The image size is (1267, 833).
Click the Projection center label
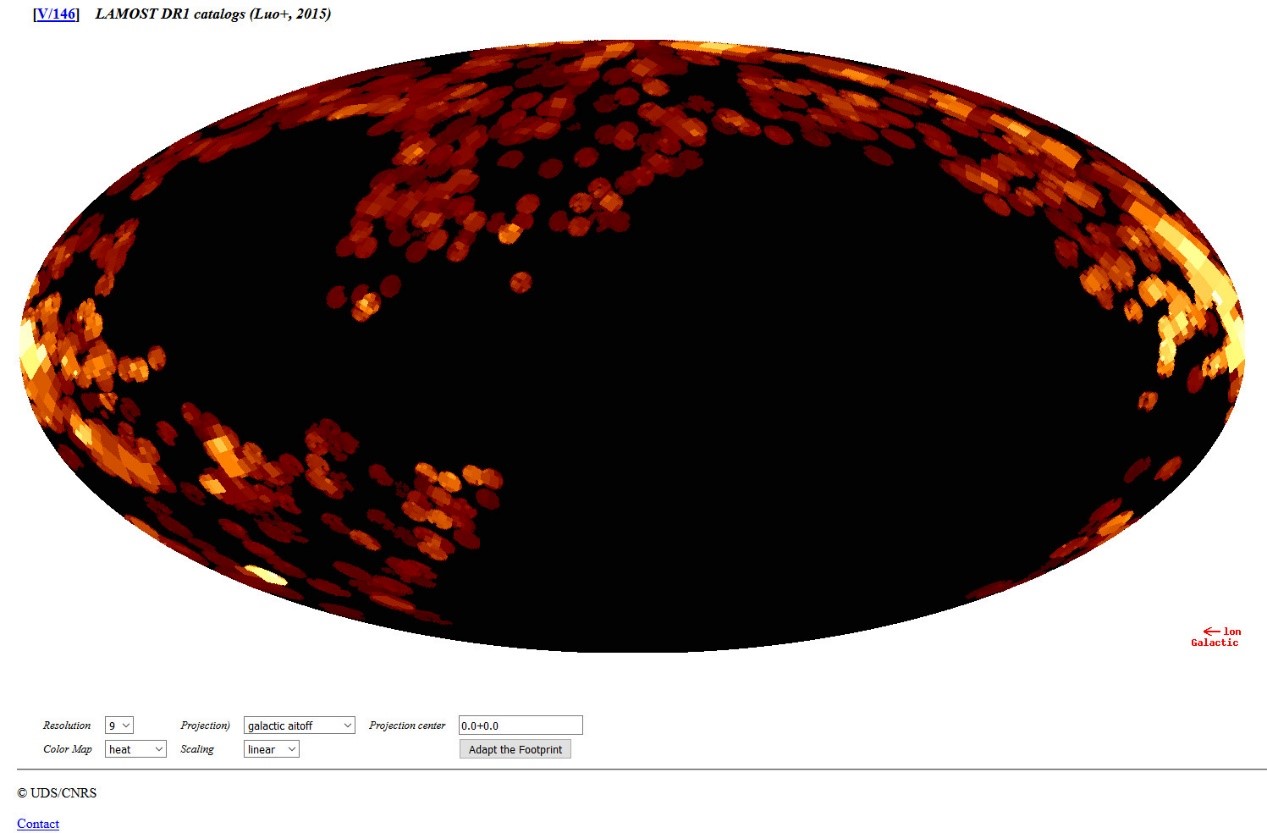[x=407, y=725]
